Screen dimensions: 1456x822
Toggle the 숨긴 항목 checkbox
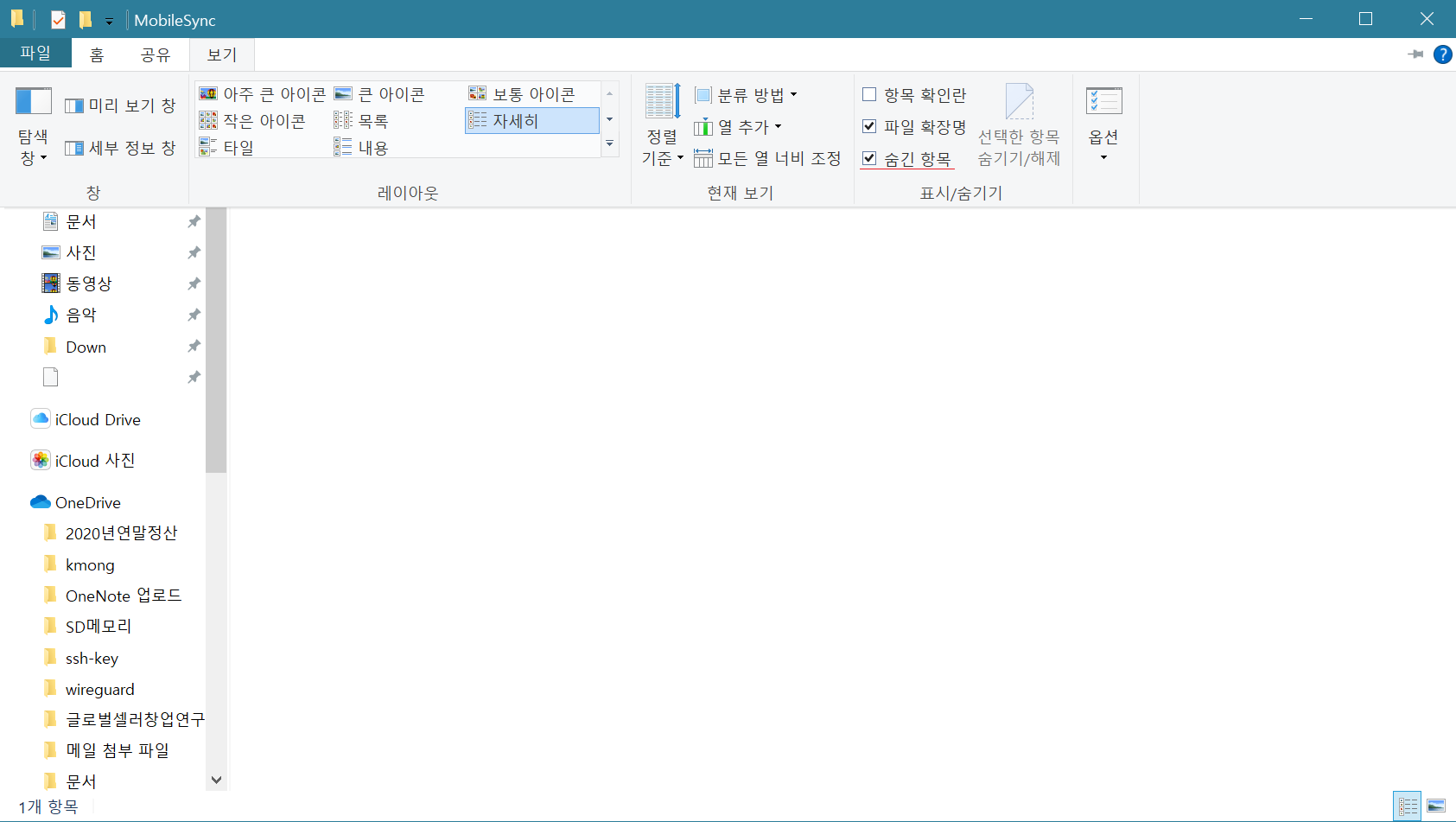pyautogui.click(x=869, y=158)
